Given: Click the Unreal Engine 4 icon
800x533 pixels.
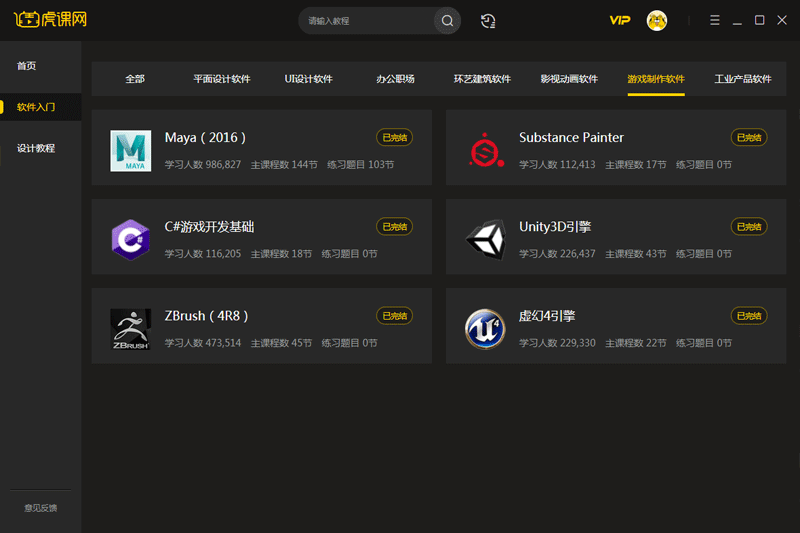Looking at the screenshot, I should (485, 329).
